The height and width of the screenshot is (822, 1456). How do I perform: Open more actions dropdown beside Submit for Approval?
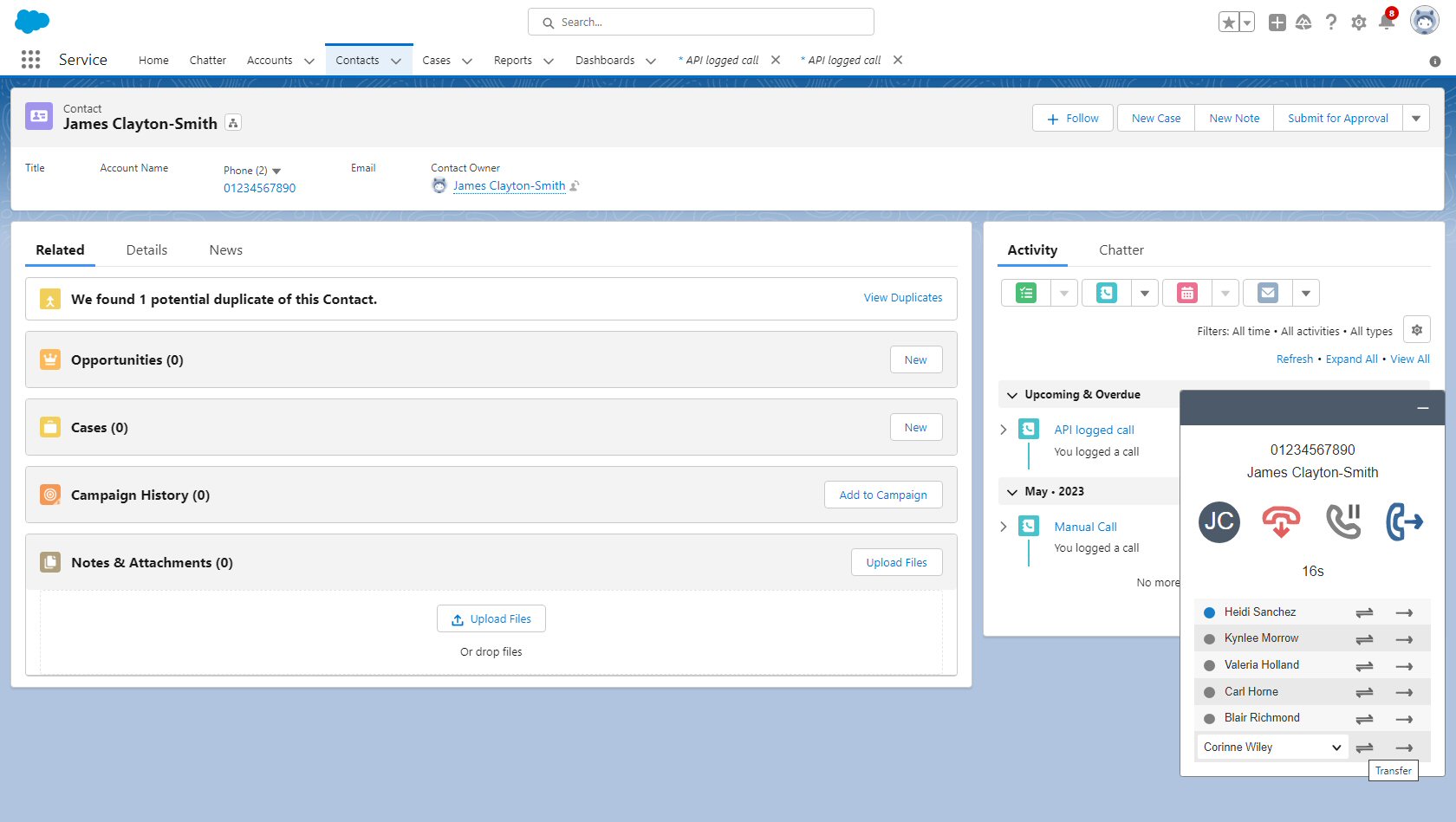pyautogui.click(x=1416, y=118)
